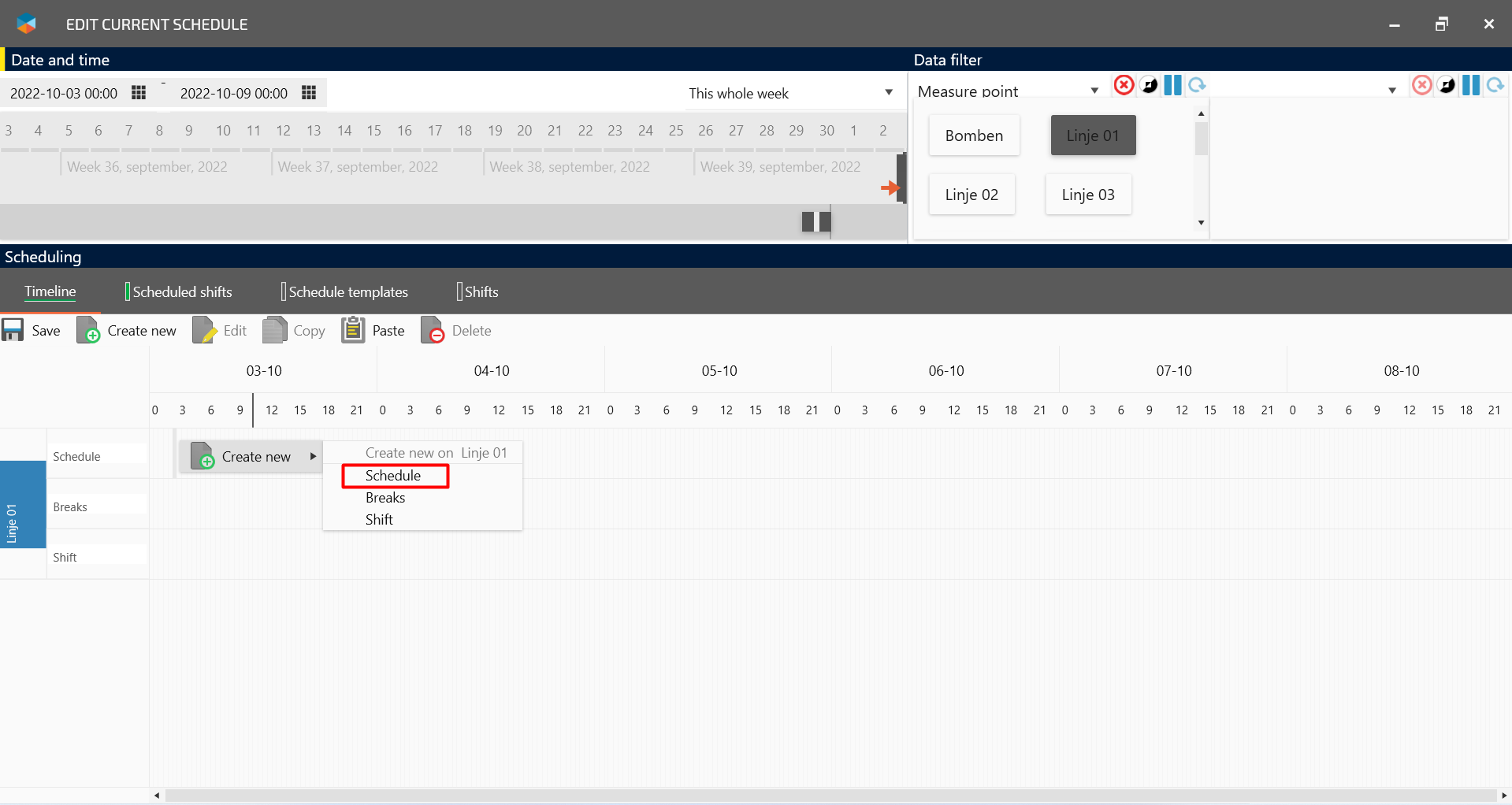Open the empty second data filter dropdown
1512x805 pixels.
click(x=1391, y=91)
